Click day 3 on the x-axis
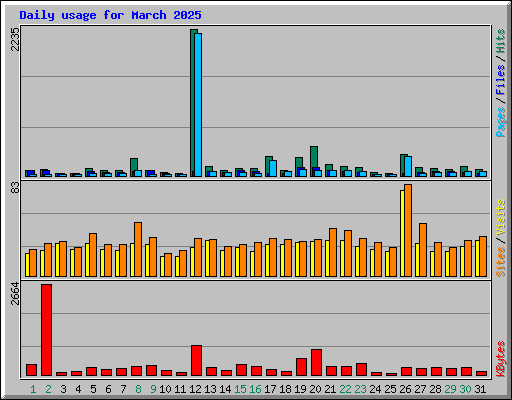The height and width of the screenshot is (400, 512). point(63,389)
